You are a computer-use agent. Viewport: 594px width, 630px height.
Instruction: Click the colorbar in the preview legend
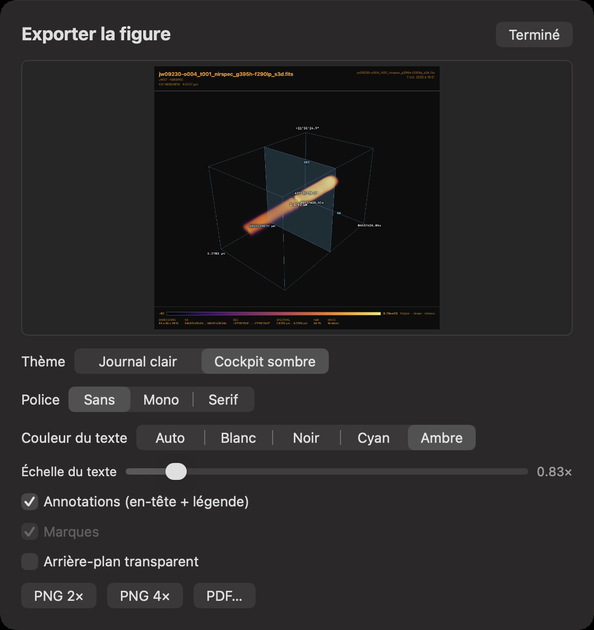pyautogui.click(x=274, y=313)
